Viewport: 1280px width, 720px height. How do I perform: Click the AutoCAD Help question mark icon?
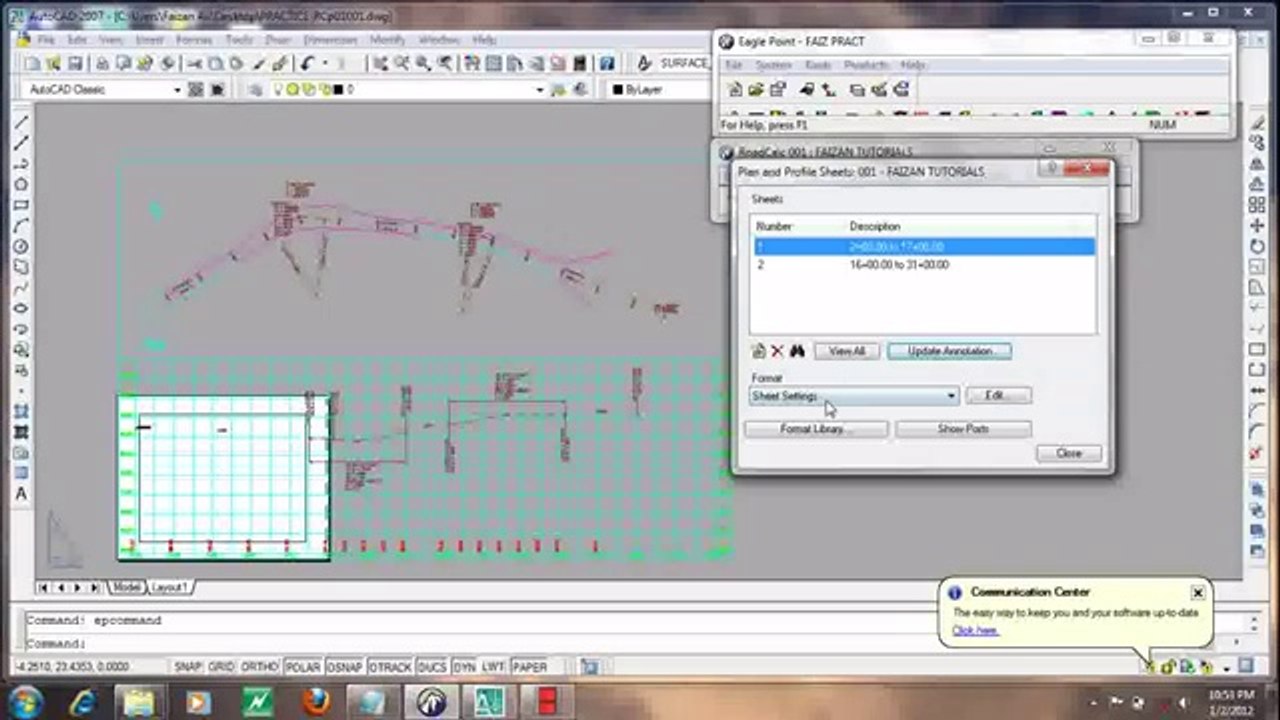606,63
